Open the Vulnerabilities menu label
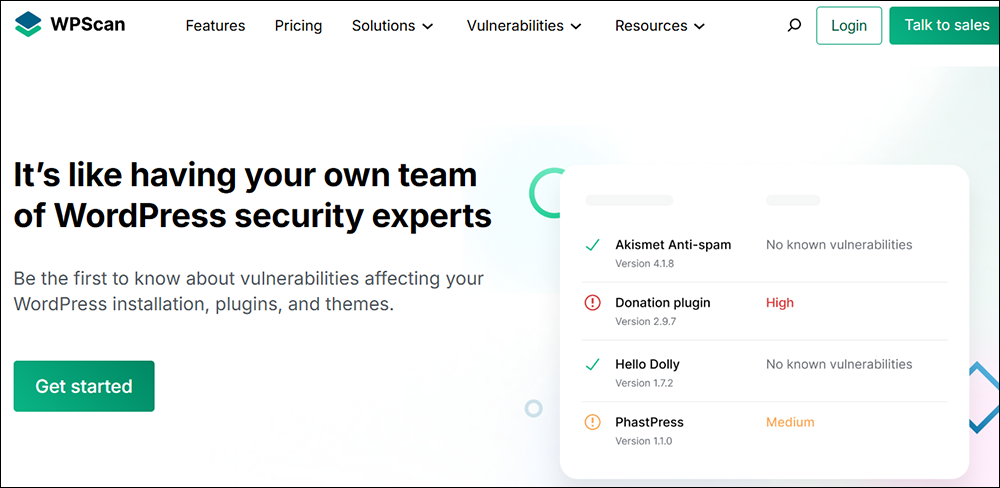Image resolution: width=1000 pixels, height=488 pixels. tap(515, 26)
